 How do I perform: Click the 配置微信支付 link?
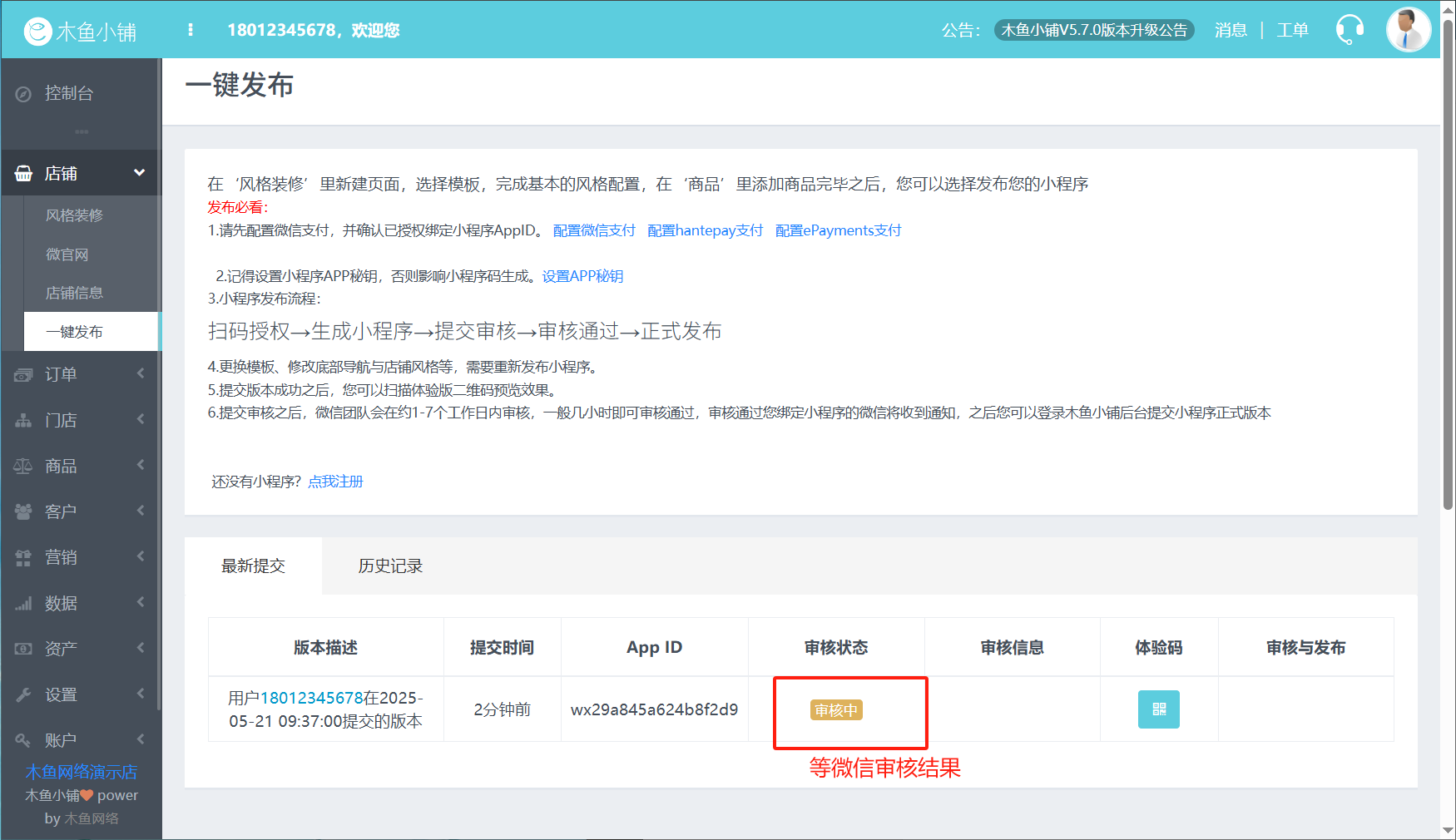(594, 230)
